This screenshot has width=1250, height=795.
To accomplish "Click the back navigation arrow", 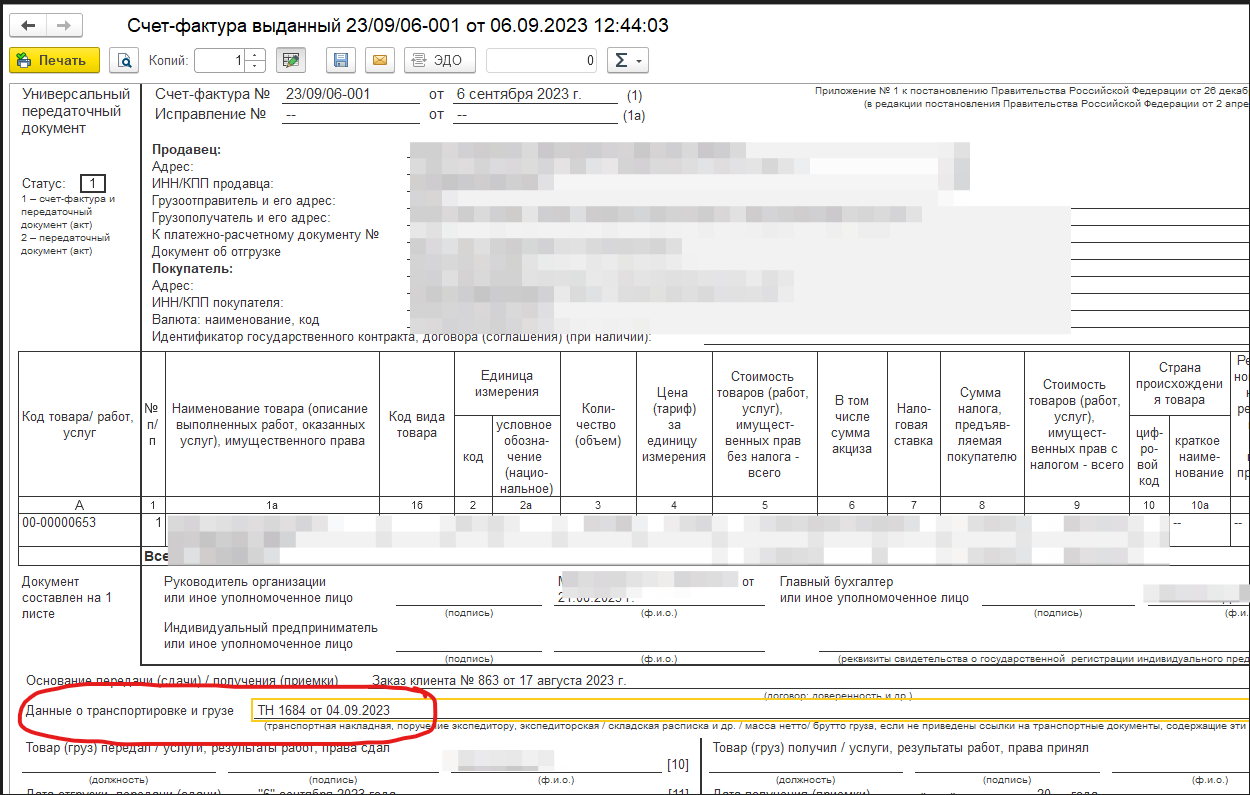I will coord(28,25).
